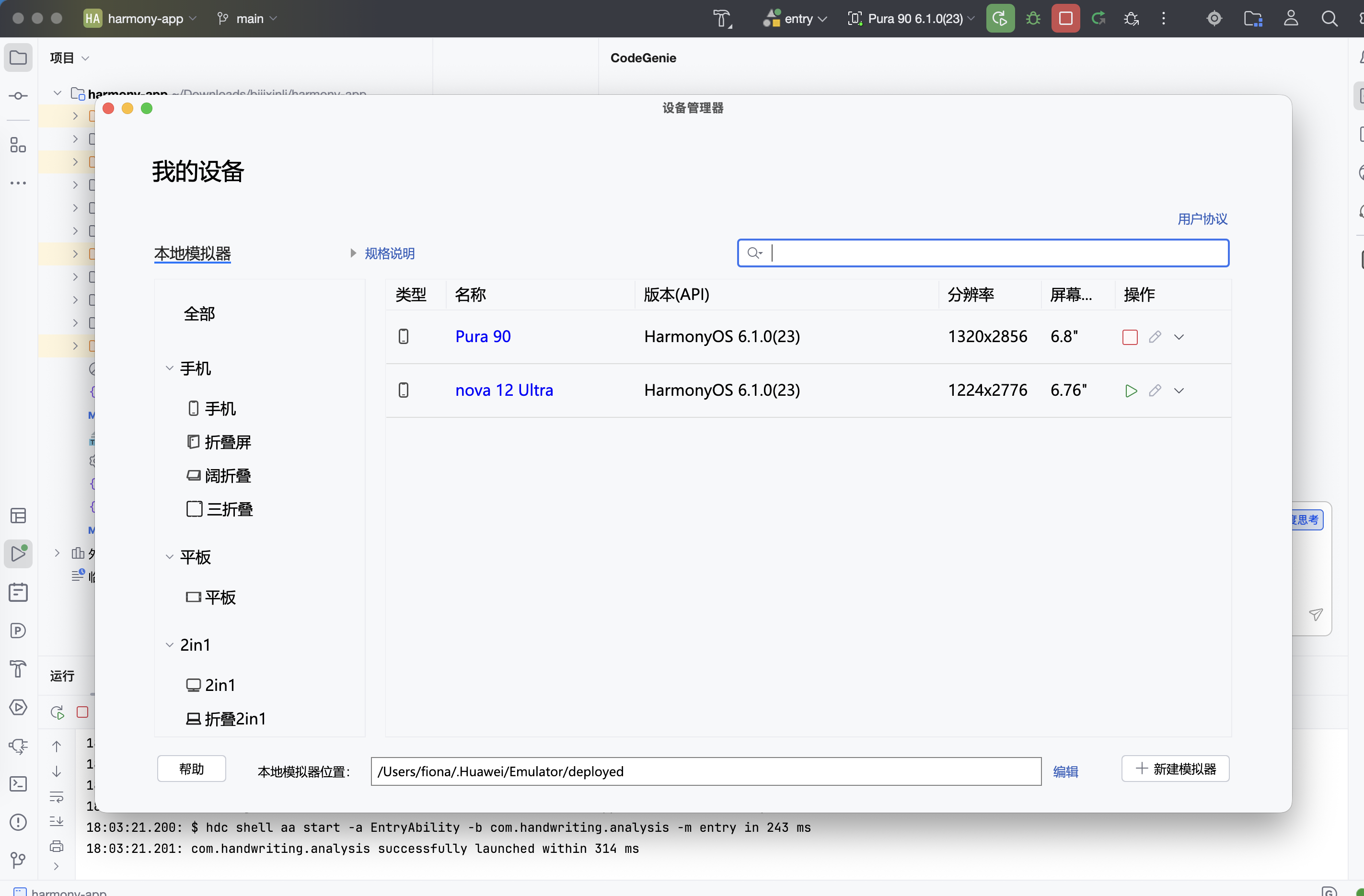Screen dimensions: 1364x896
Task: Collapse the 平板 category group
Action: pyautogui.click(x=170, y=557)
